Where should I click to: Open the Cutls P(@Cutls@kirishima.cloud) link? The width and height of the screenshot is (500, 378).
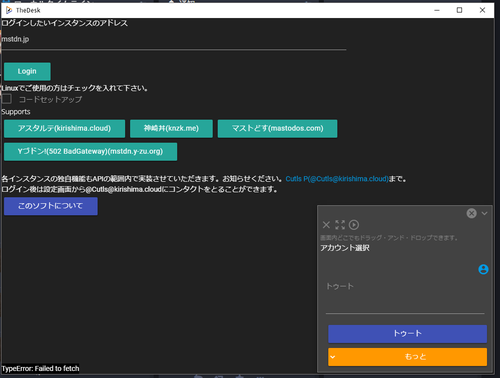(x=337, y=179)
